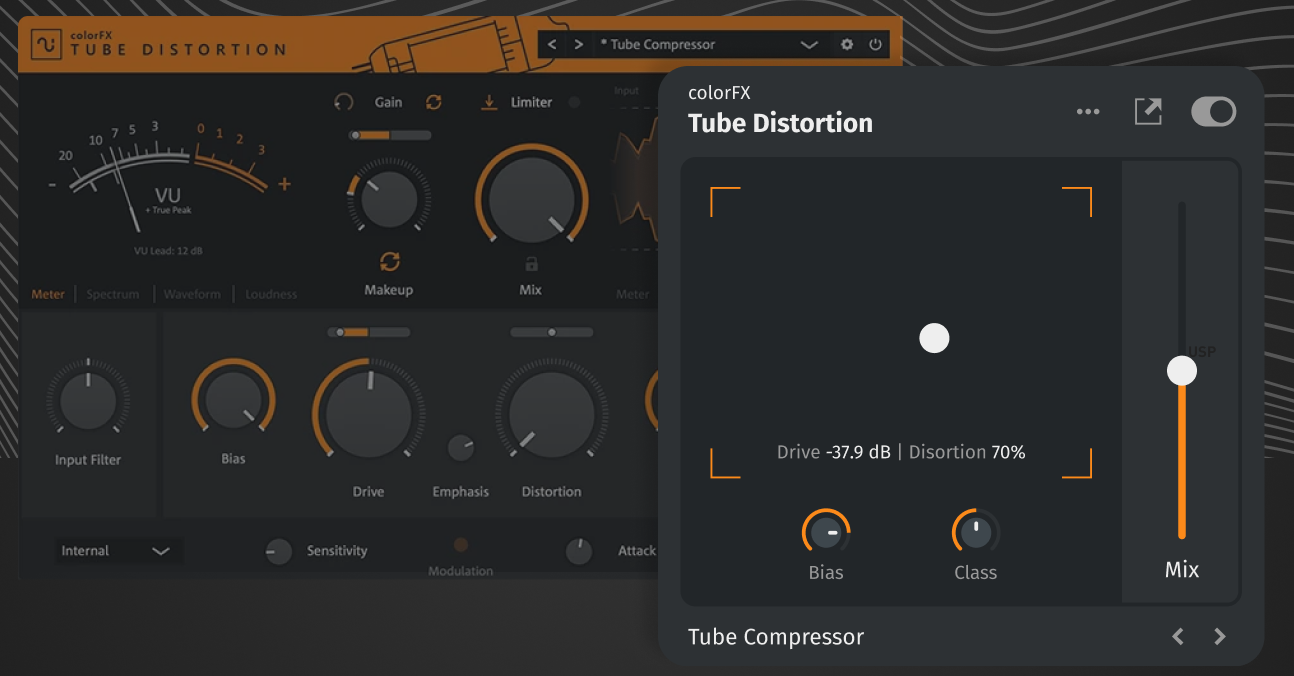The image size is (1294, 676).
Task: Toggle the Limiter indicator dot
Action: click(574, 102)
